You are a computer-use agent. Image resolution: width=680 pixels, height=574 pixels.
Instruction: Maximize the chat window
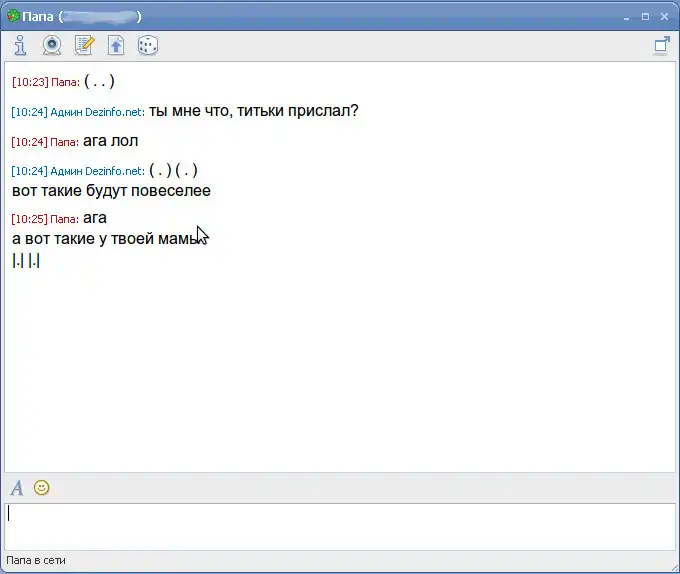(645, 17)
